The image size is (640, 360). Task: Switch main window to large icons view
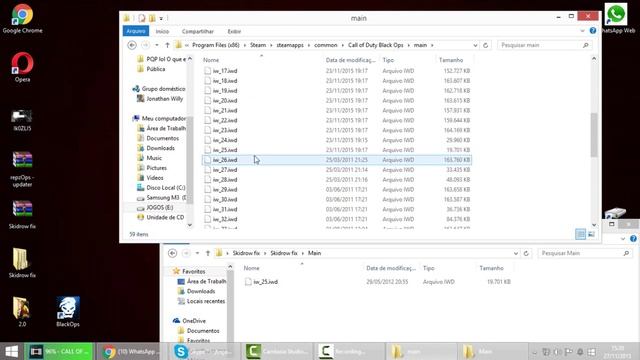coord(591,234)
